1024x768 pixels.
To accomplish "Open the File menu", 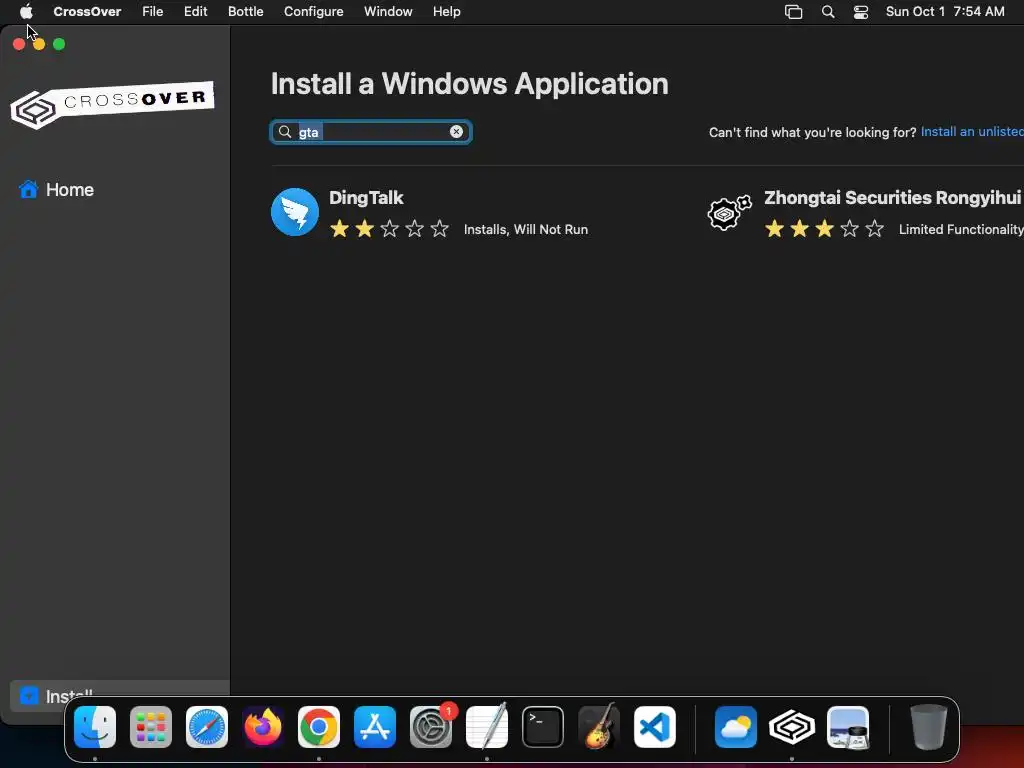I will (x=153, y=11).
